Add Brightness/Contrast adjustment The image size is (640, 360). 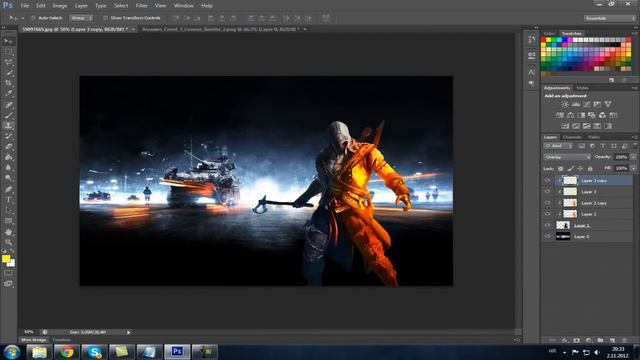point(565,104)
